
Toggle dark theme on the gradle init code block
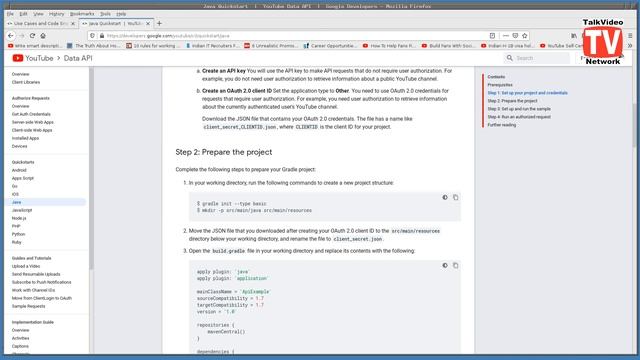pyautogui.click(x=445, y=198)
